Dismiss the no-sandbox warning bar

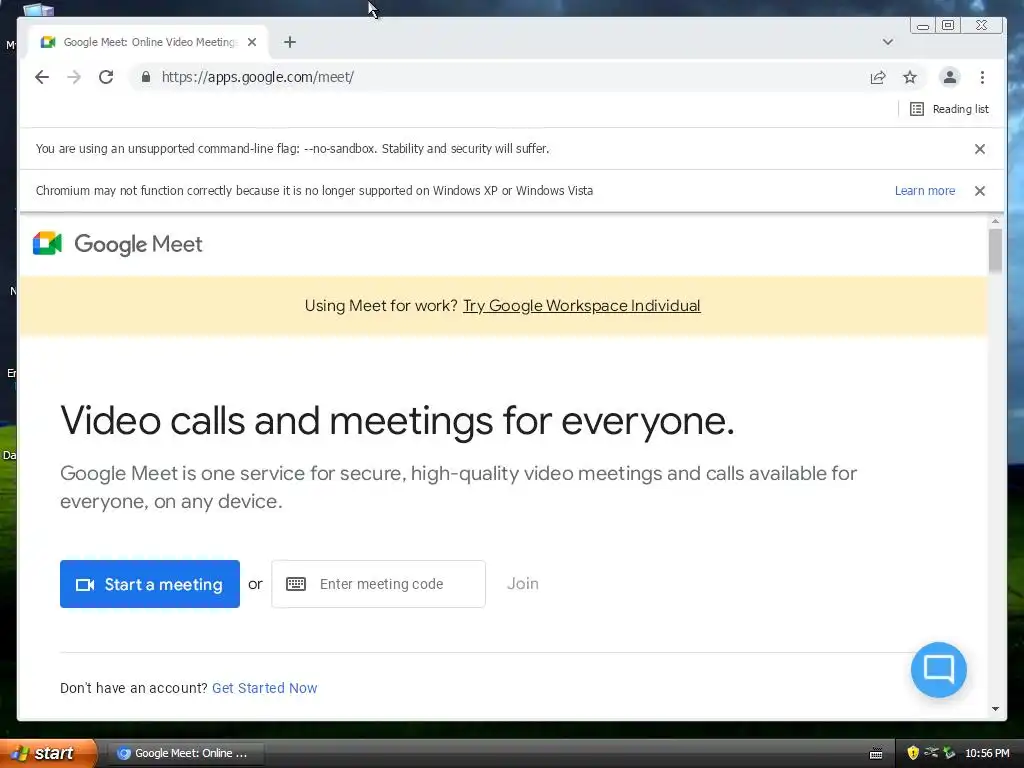pos(980,149)
